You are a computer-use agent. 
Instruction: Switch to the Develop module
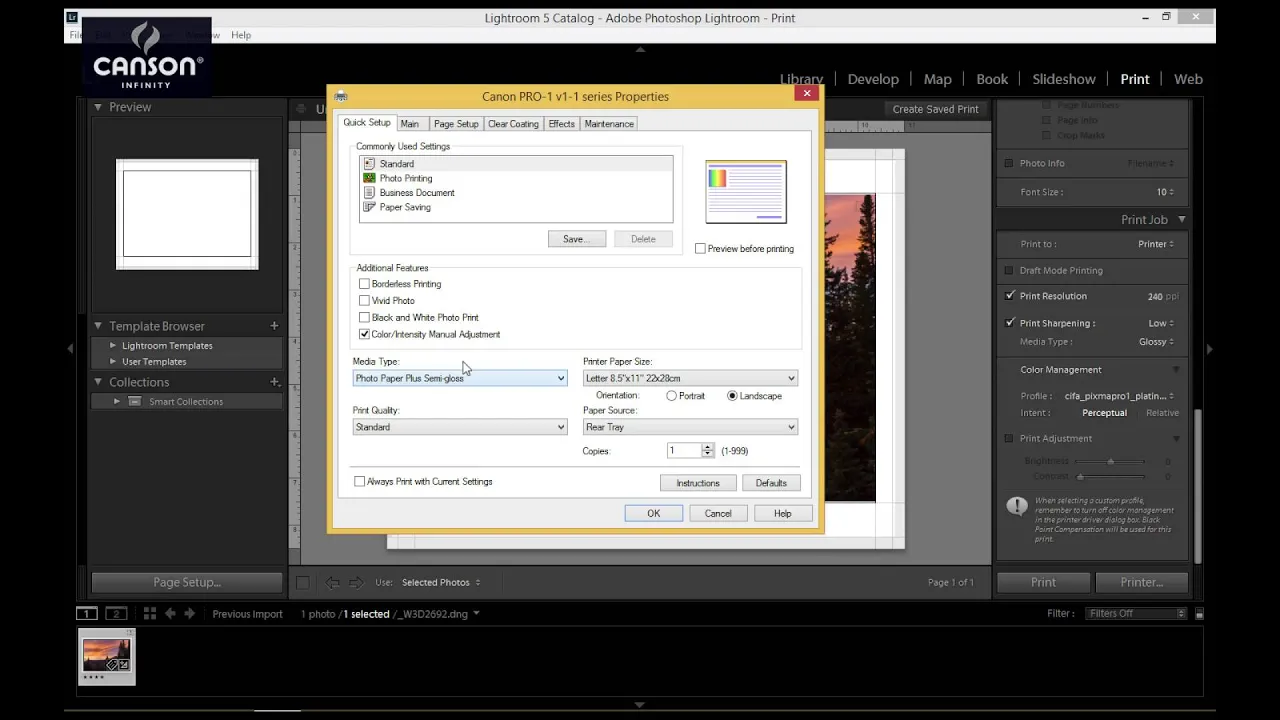point(873,79)
